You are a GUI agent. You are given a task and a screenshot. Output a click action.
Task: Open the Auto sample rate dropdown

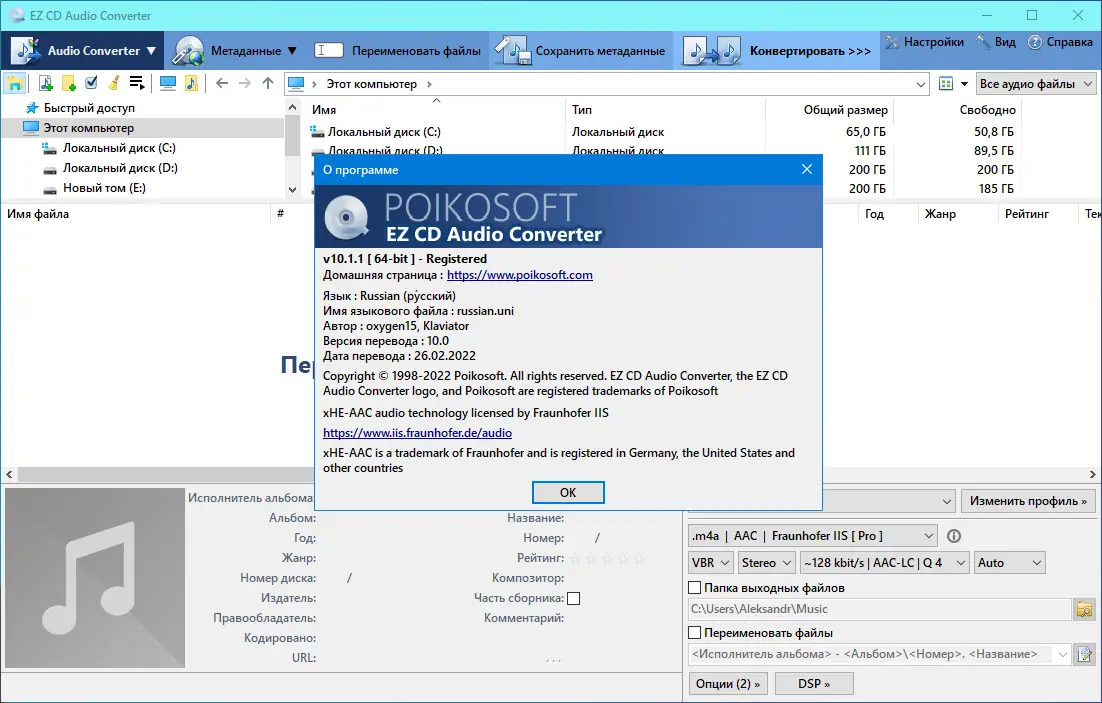point(1009,562)
